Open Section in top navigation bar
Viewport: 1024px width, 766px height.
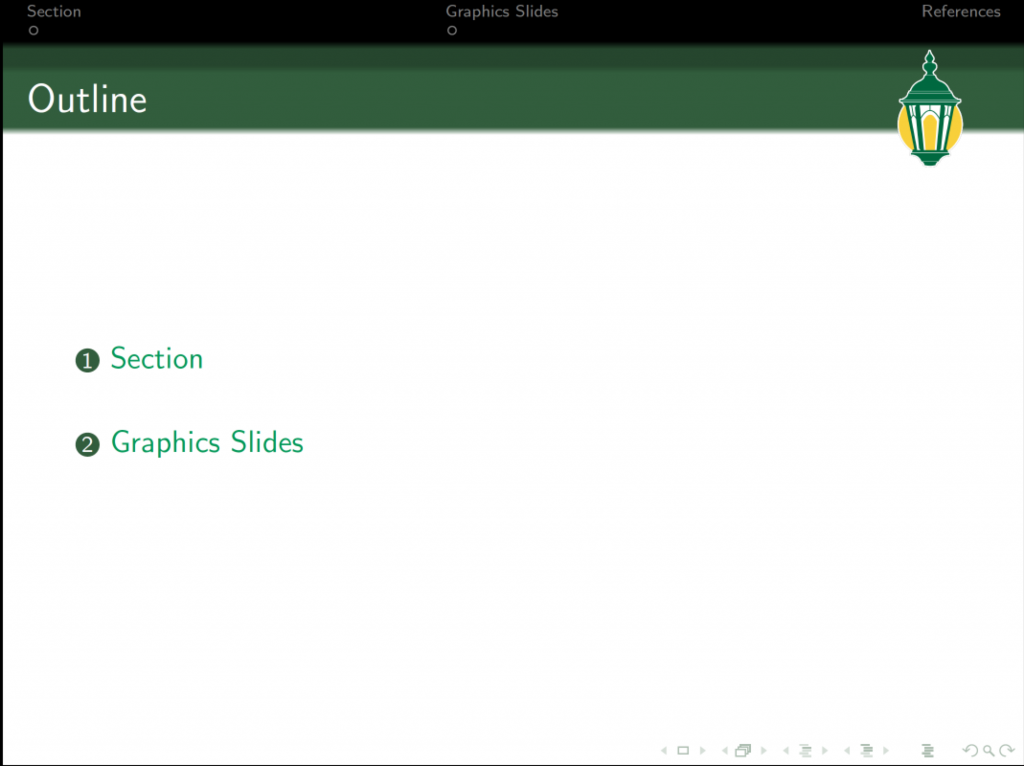pyautogui.click(x=54, y=11)
